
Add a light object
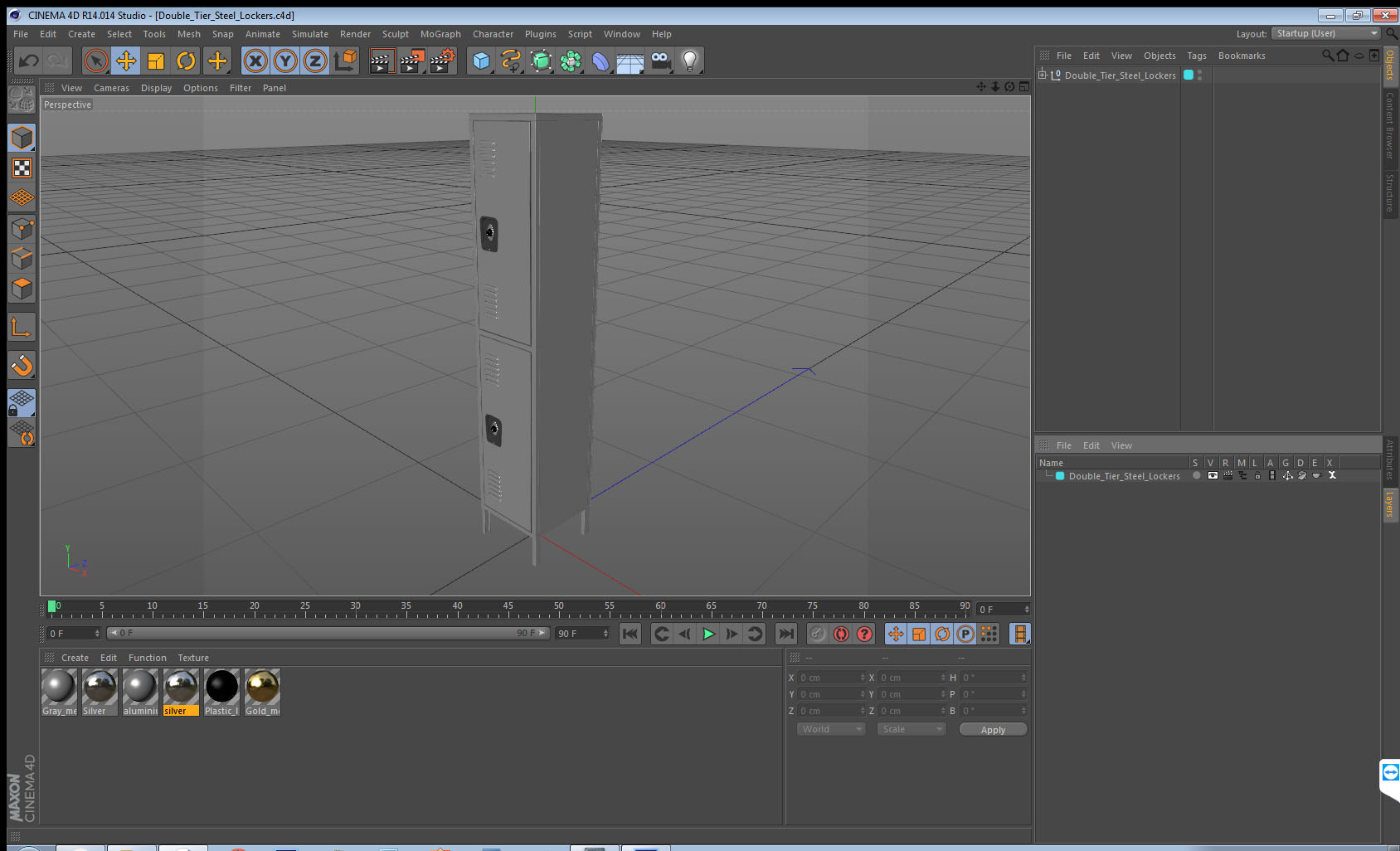pyautogui.click(x=690, y=61)
